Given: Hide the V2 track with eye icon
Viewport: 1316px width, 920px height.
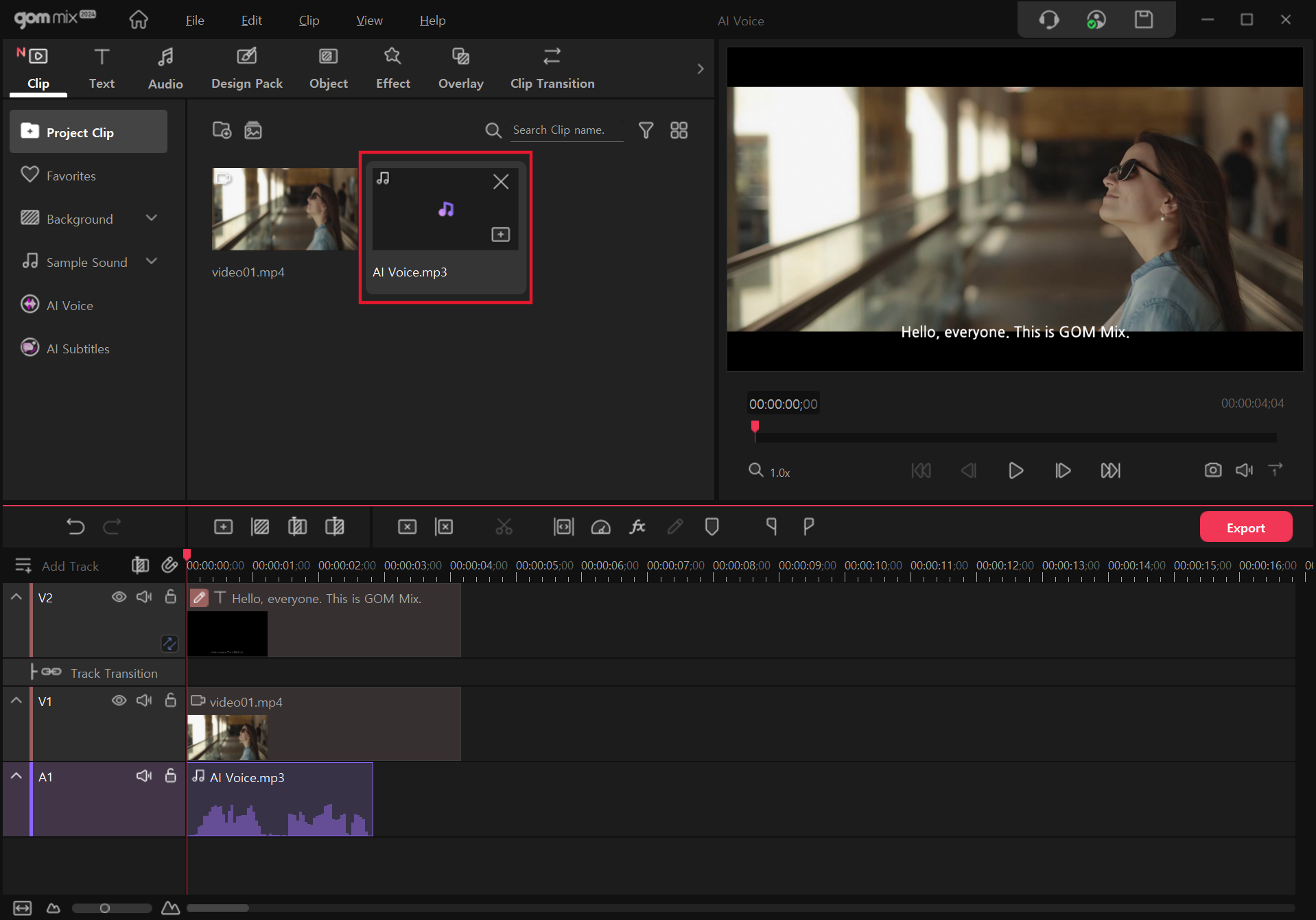Looking at the screenshot, I should 119,597.
